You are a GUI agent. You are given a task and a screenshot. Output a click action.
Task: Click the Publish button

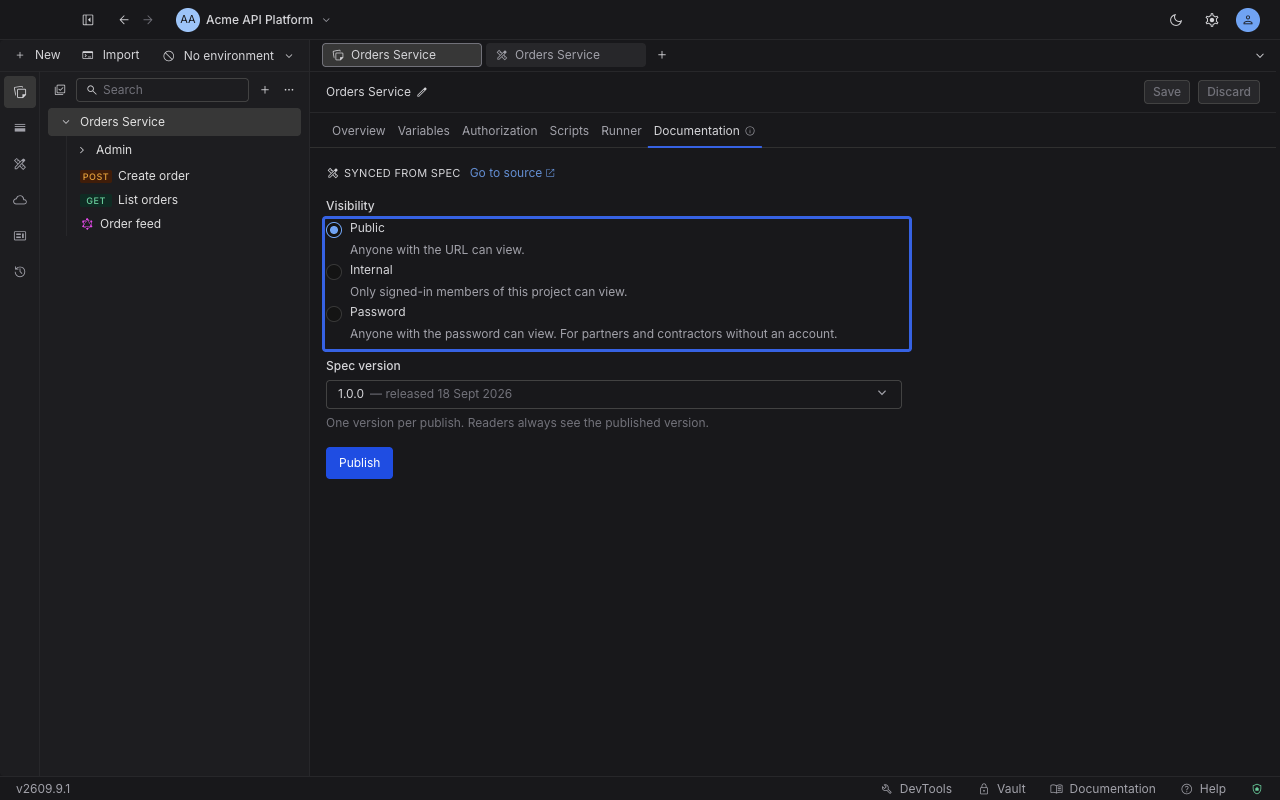[x=359, y=463]
